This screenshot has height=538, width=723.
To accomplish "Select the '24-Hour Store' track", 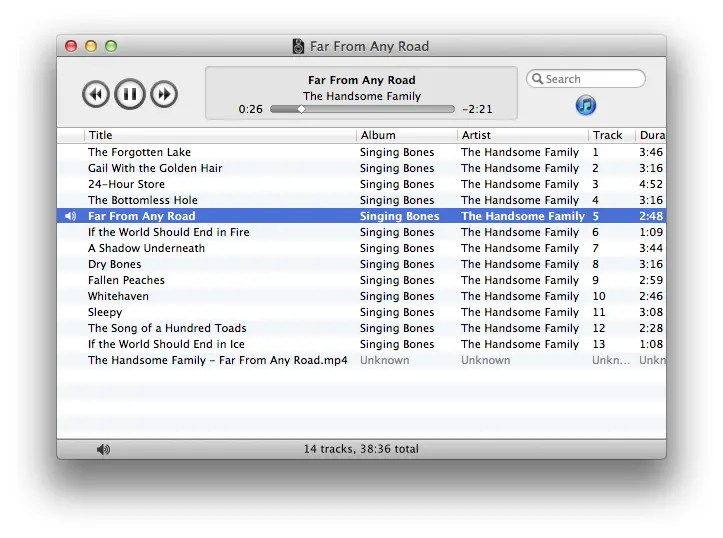I will coord(362,184).
